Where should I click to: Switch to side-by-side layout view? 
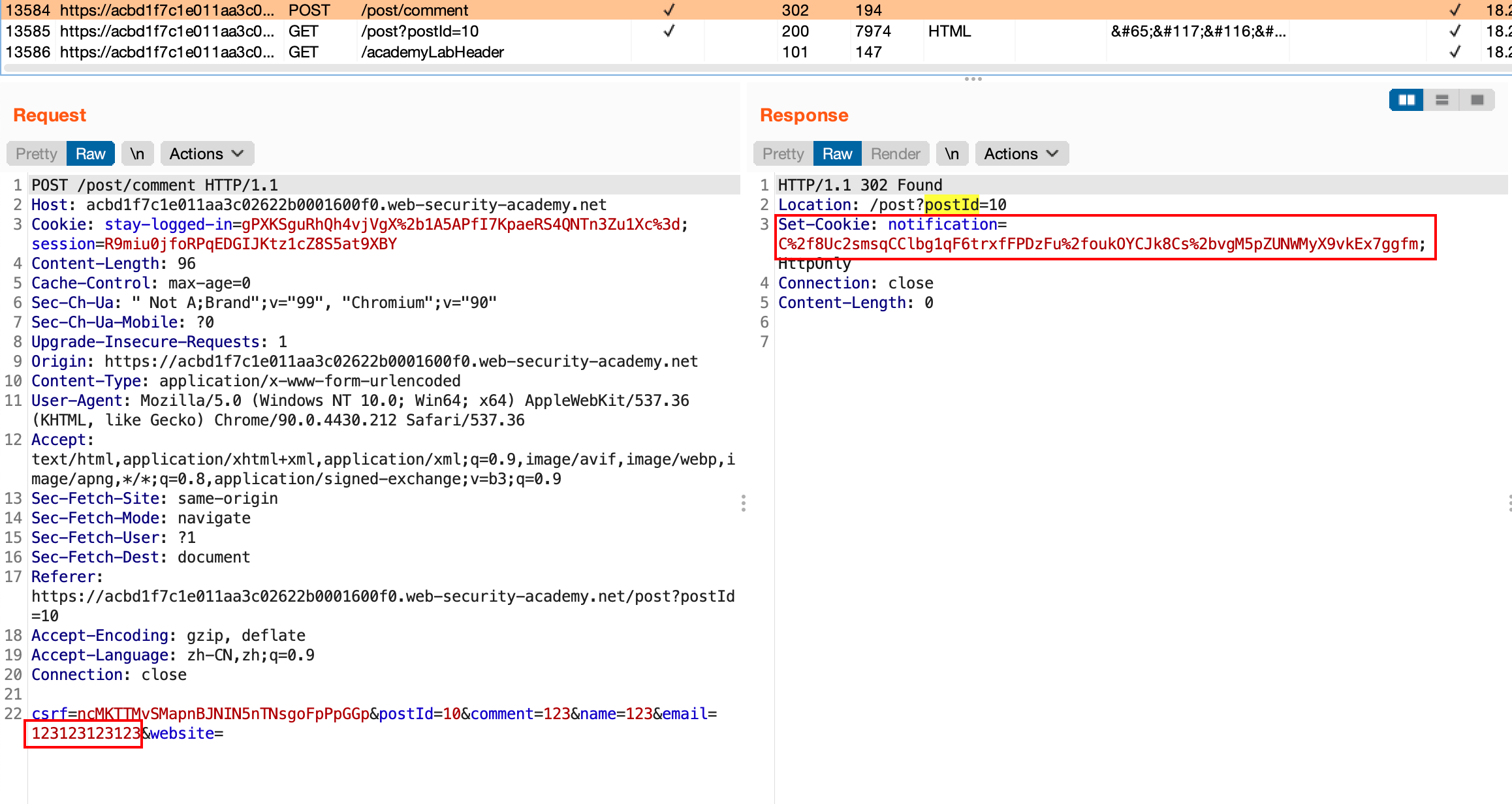click(1406, 100)
